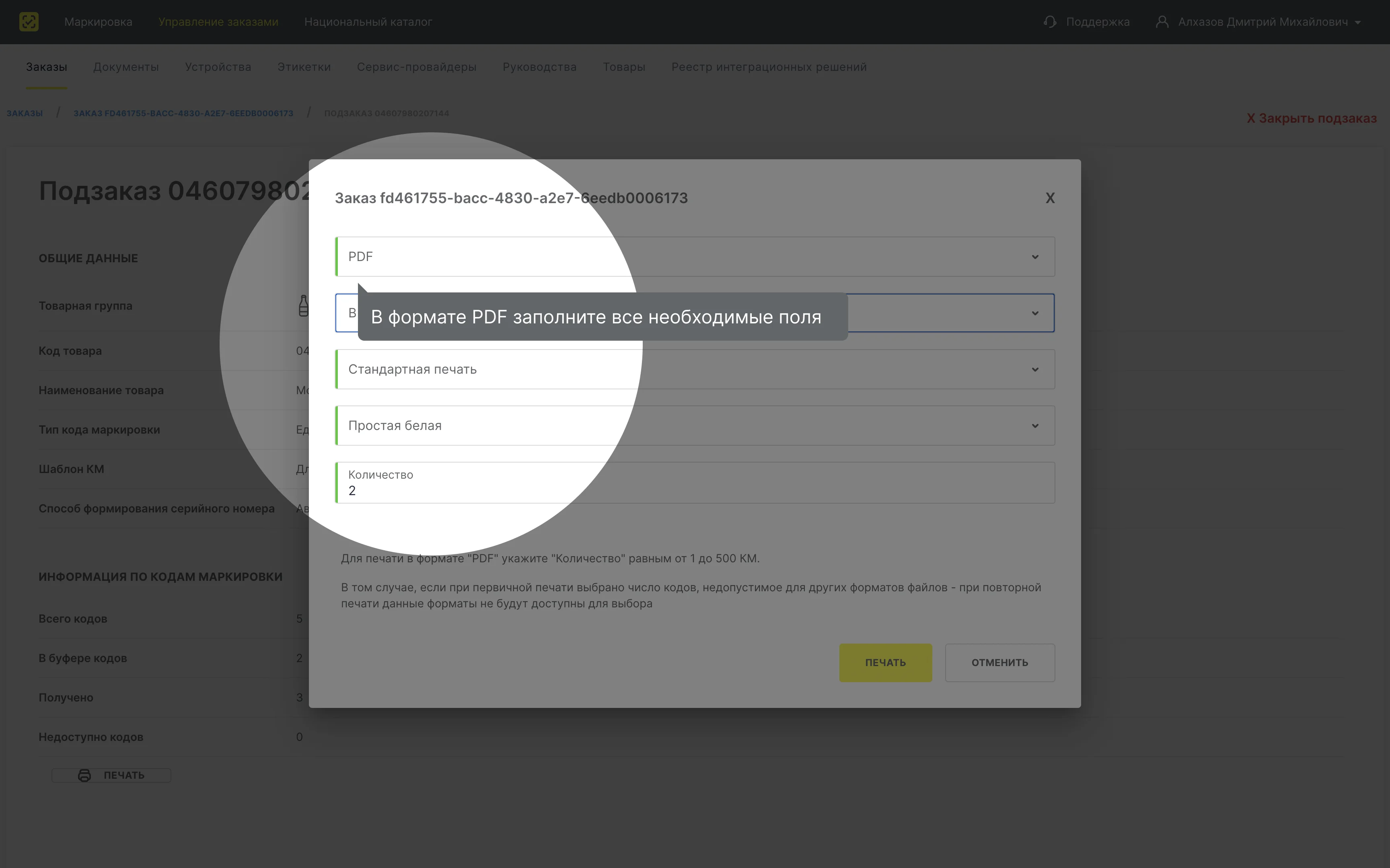Click the Количество input field
The image size is (1390, 868).
[695, 483]
